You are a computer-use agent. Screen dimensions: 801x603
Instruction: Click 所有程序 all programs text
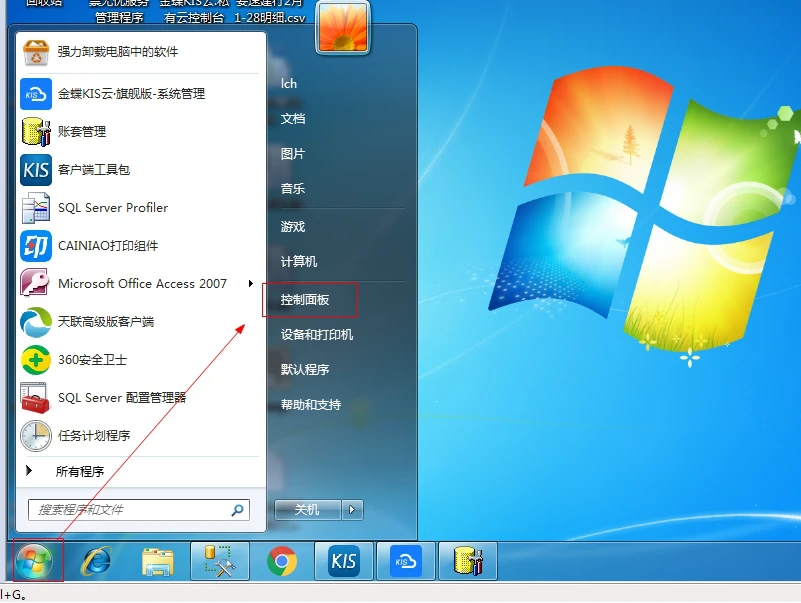click(80, 471)
